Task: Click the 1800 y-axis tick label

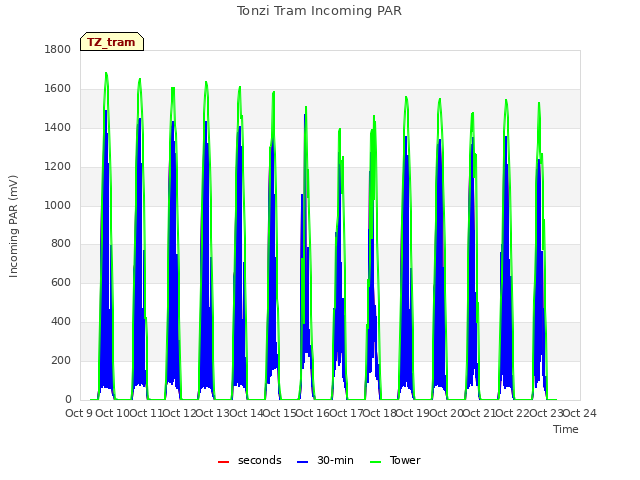Action: 58,49
